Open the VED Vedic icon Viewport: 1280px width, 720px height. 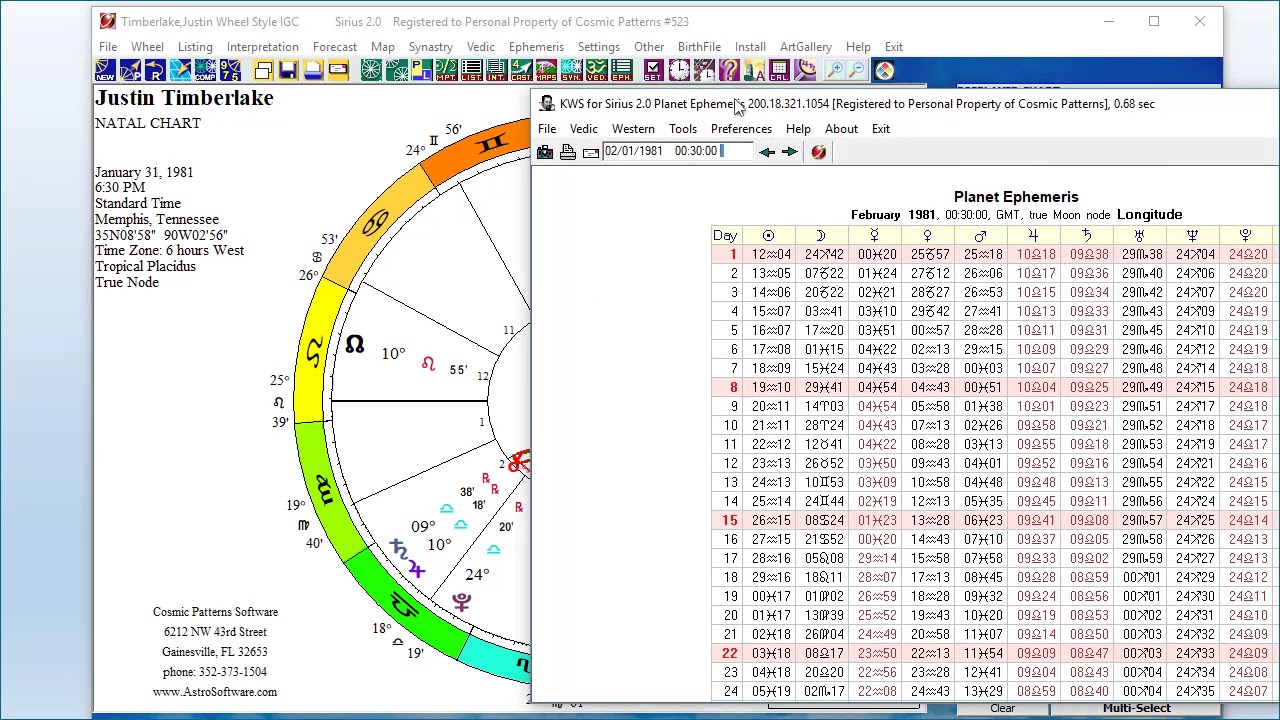(x=596, y=71)
